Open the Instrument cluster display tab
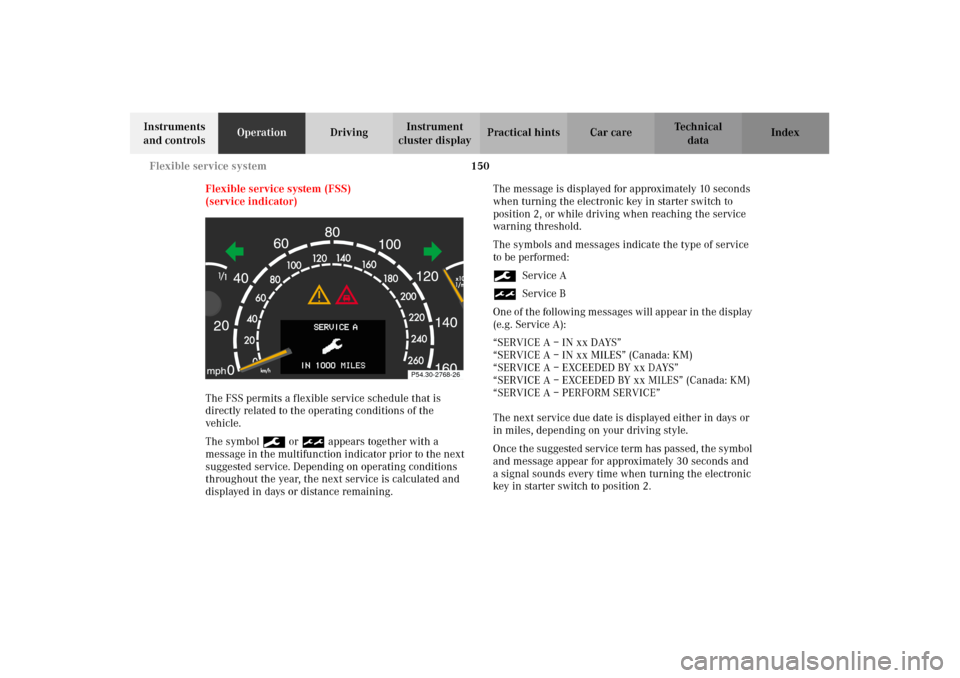 [435, 133]
